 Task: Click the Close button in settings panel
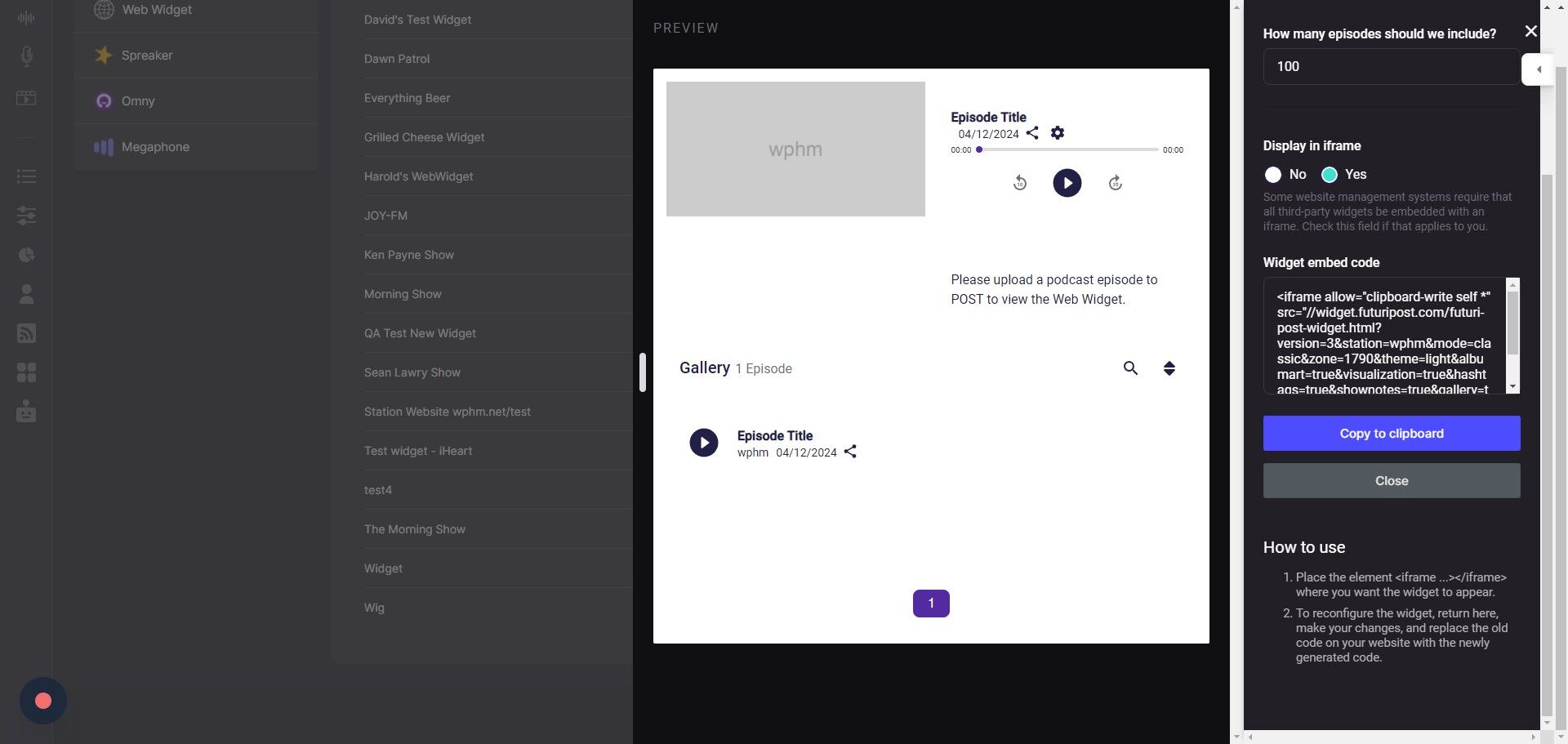click(1391, 481)
